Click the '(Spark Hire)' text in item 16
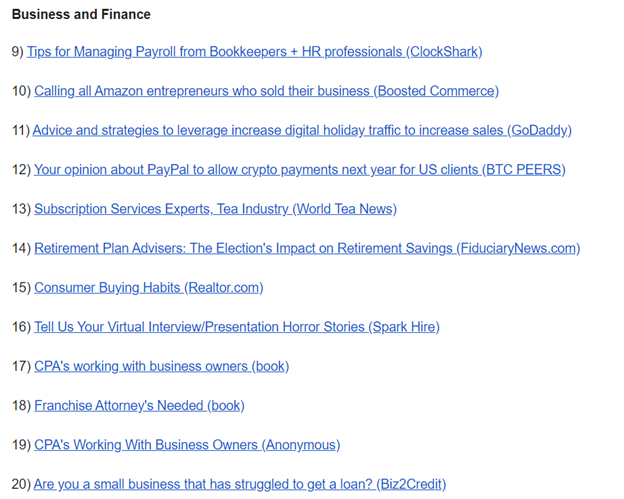Viewport: 624px width, 499px height. pos(404,327)
